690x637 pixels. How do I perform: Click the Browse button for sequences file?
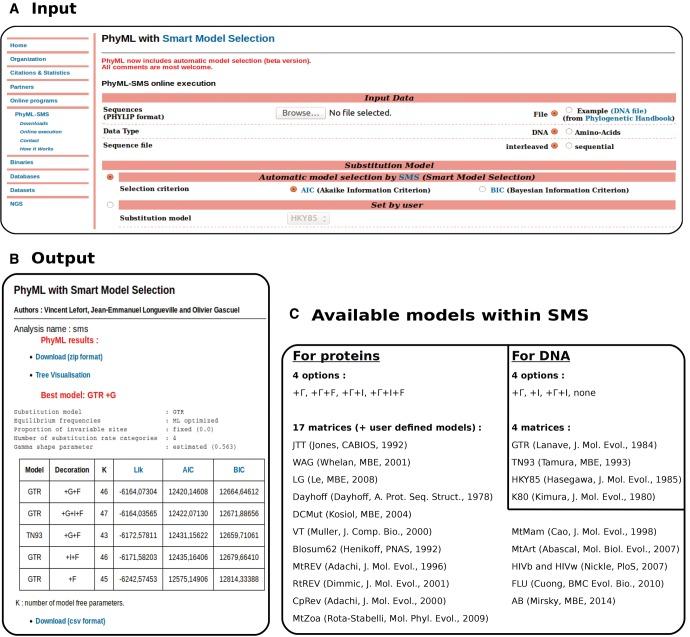pos(299,114)
